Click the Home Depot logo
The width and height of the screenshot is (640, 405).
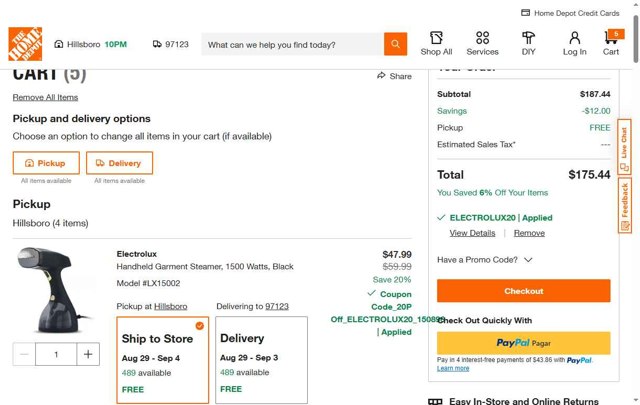coord(25,44)
